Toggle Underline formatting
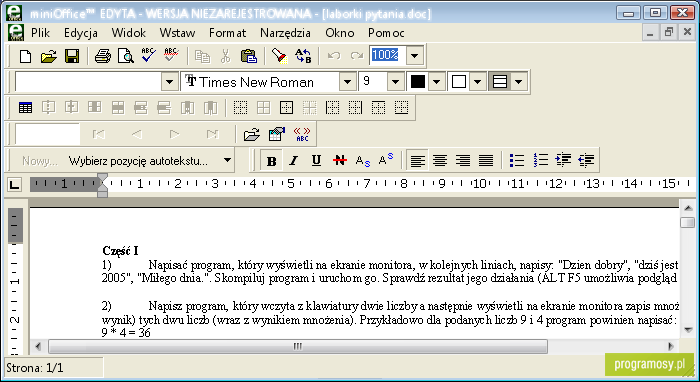This screenshot has height=382, width=700. pyautogui.click(x=316, y=161)
